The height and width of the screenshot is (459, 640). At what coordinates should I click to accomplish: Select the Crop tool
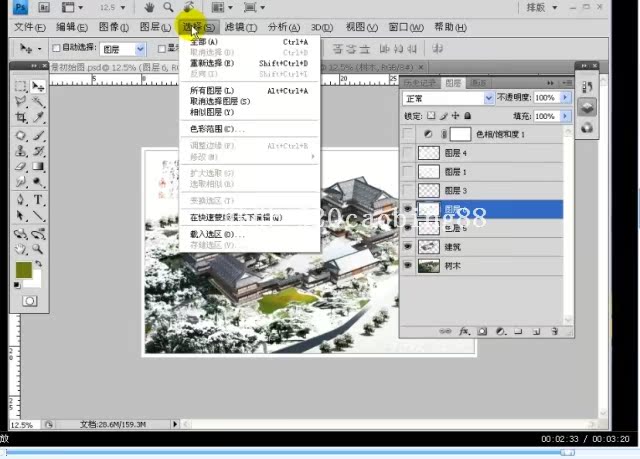click(x=20, y=118)
